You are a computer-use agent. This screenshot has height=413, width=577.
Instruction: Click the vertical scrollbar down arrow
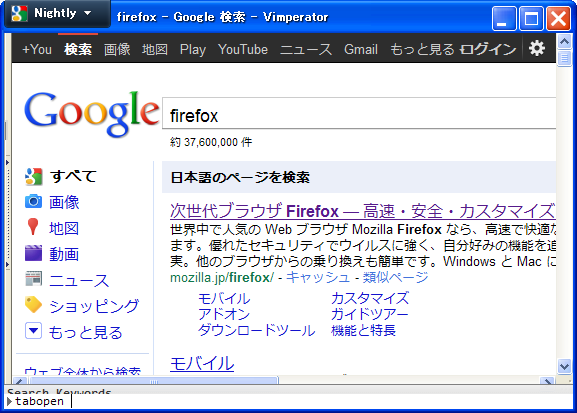pyautogui.click(x=564, y=366)
